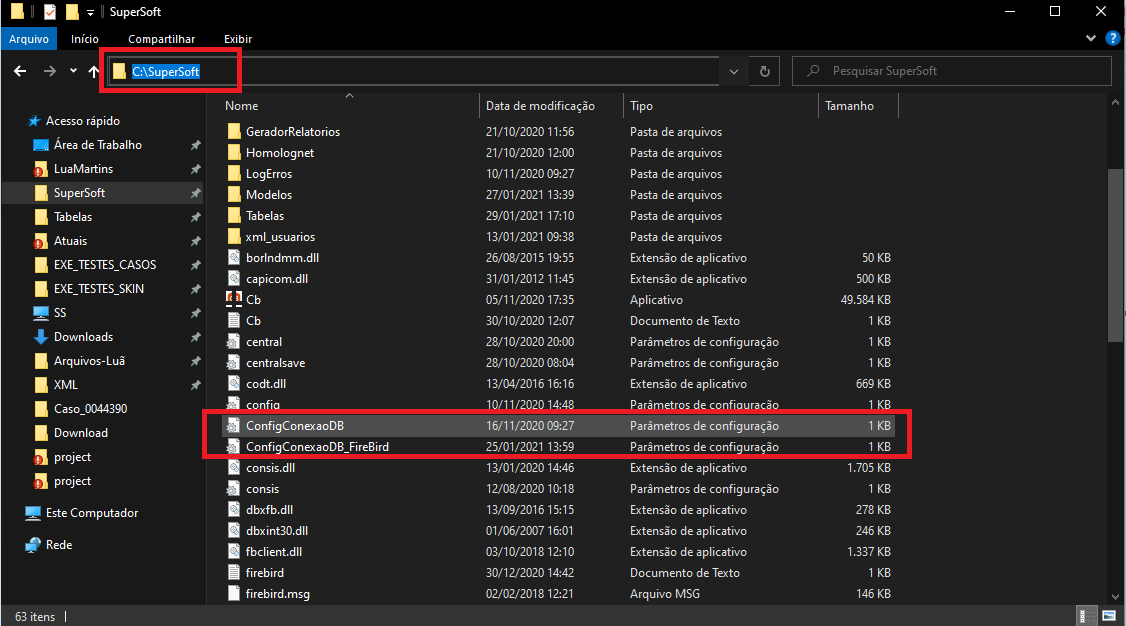Switch to the Exibir tab
This screenshot has height=626, width=1126.
click(x=237, y=39)
